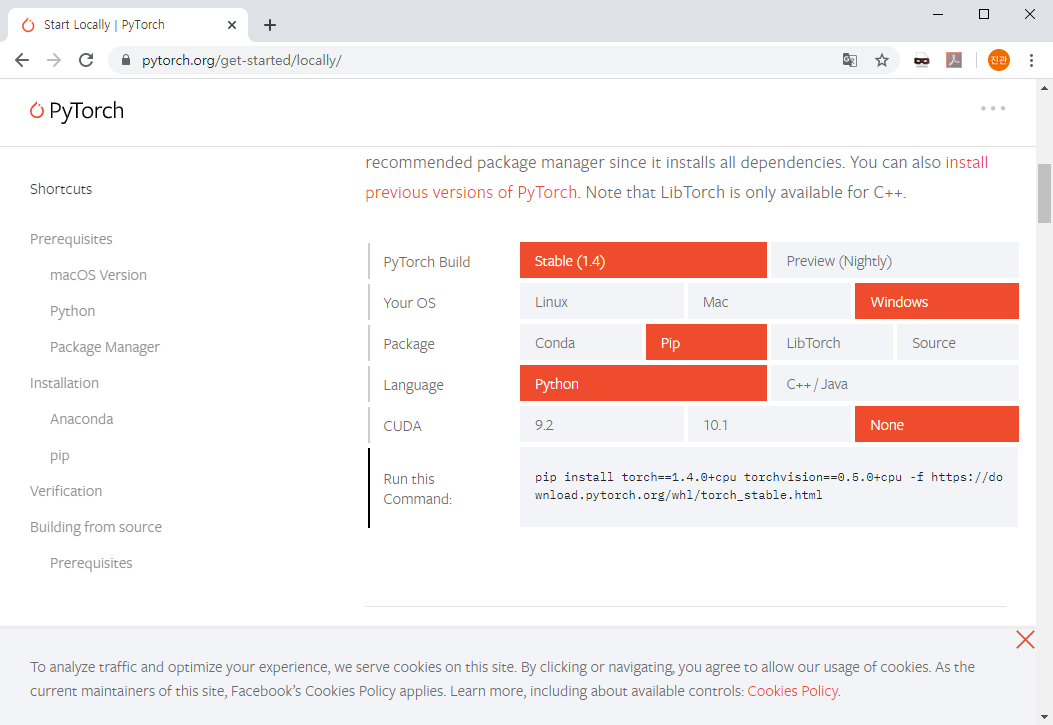Open new tab with plus button
The width and height of the screenshot is (1053, 725).
(x=270, y=25)
